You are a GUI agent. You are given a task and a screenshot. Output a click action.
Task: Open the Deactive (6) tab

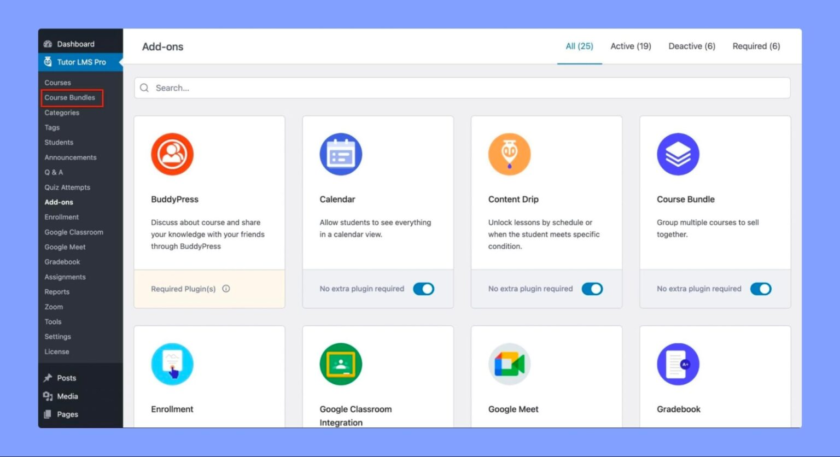pyautogui.click(x=691, y=46)
